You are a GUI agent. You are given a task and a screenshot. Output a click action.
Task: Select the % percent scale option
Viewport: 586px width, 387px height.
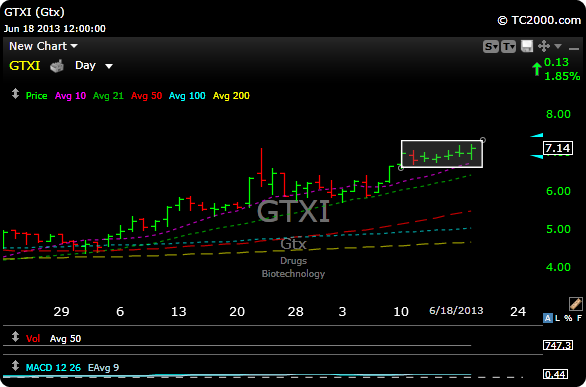point(568,318)
